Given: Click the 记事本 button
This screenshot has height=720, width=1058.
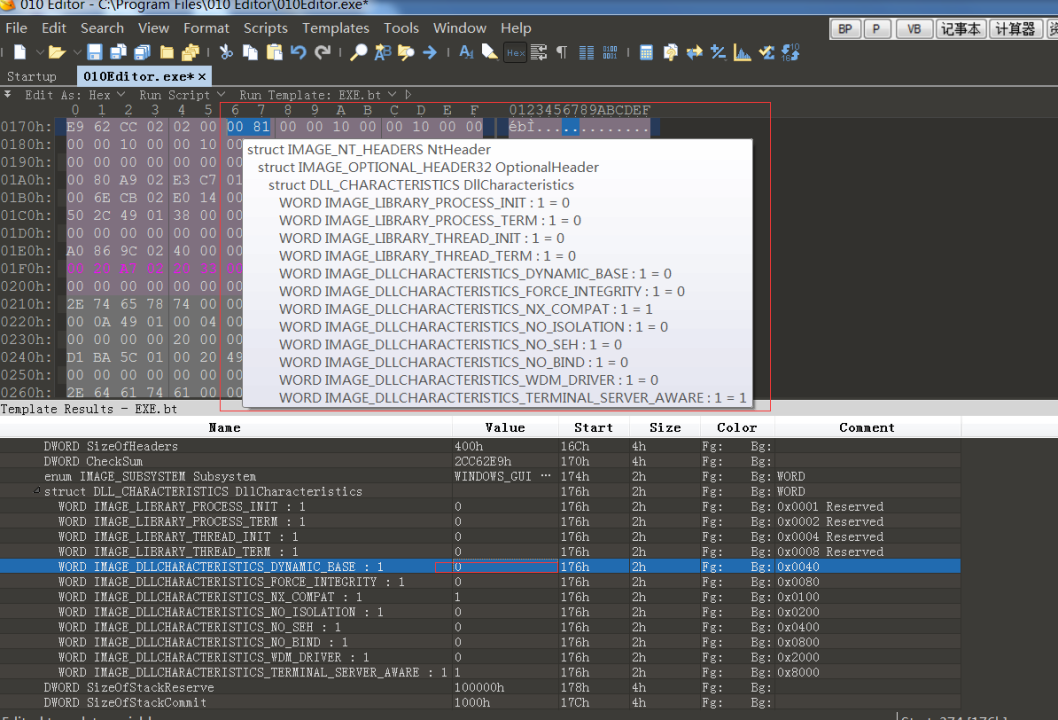Looking at the screenshot, I should coord(960,29).
